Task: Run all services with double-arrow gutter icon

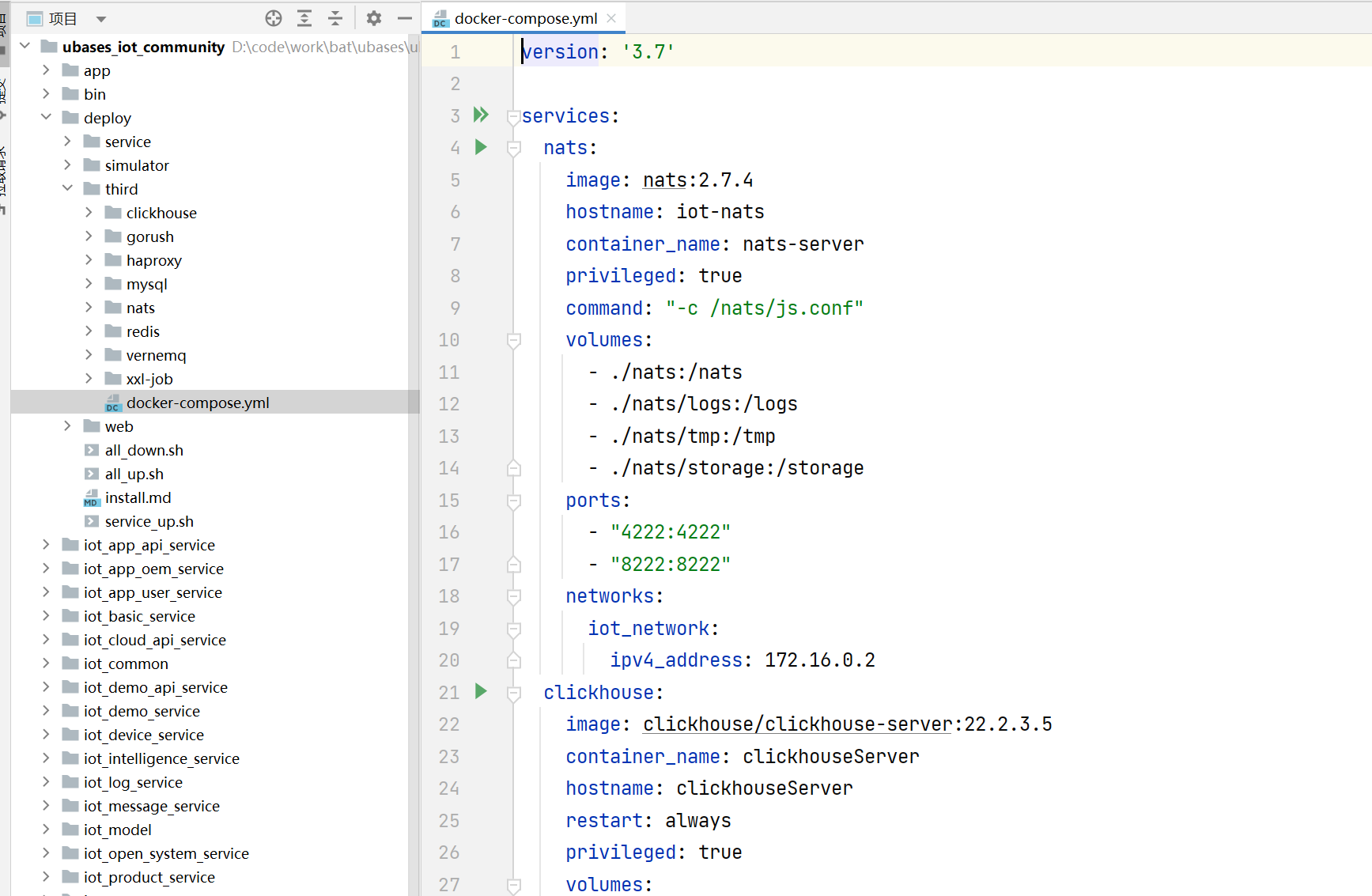Action: (x=481, y=115)
